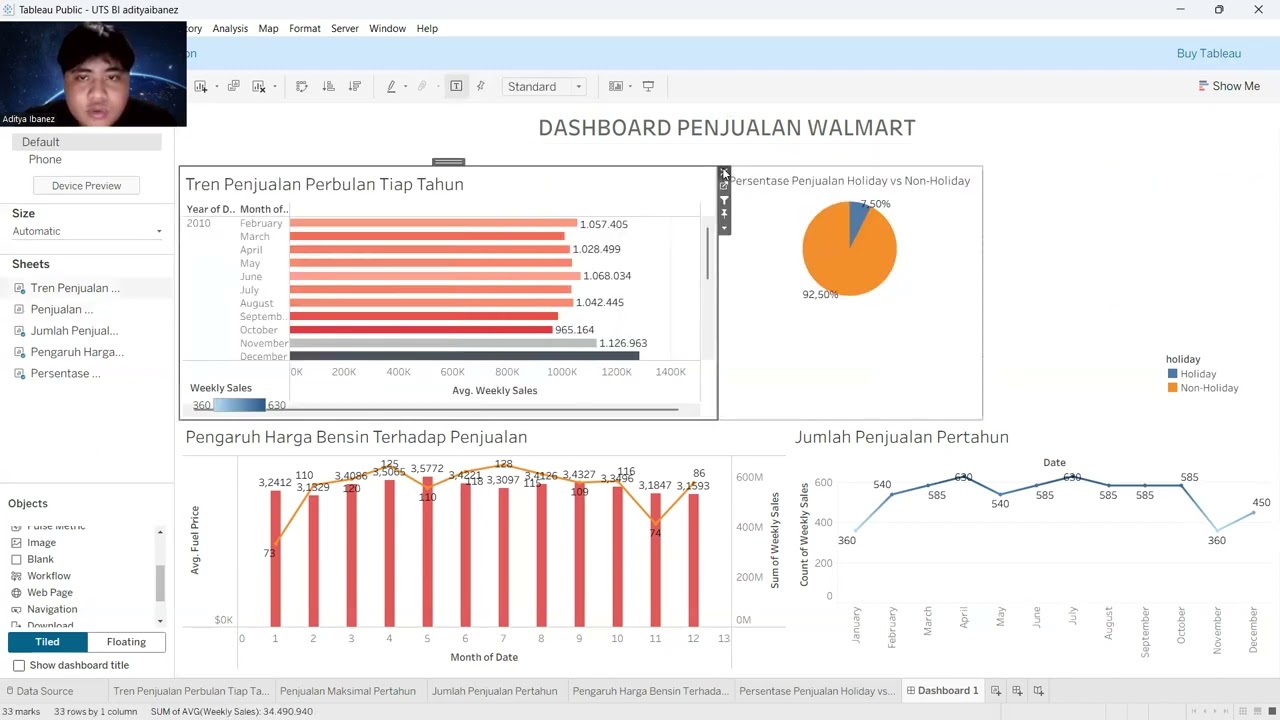Open the Jumlah Penjualan Pertahun sheet tab
Viewport: 1280px width, 720px height.
494,691
